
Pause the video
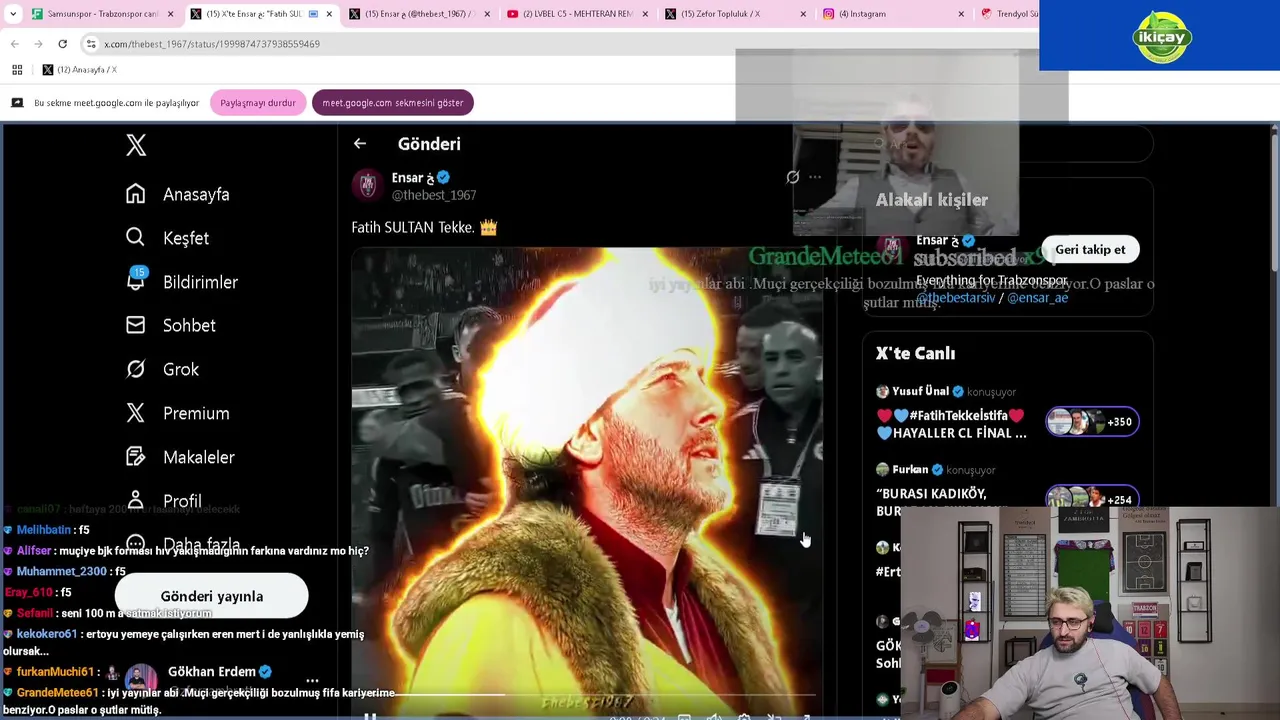pyautogui.click(x=370, y=715)
